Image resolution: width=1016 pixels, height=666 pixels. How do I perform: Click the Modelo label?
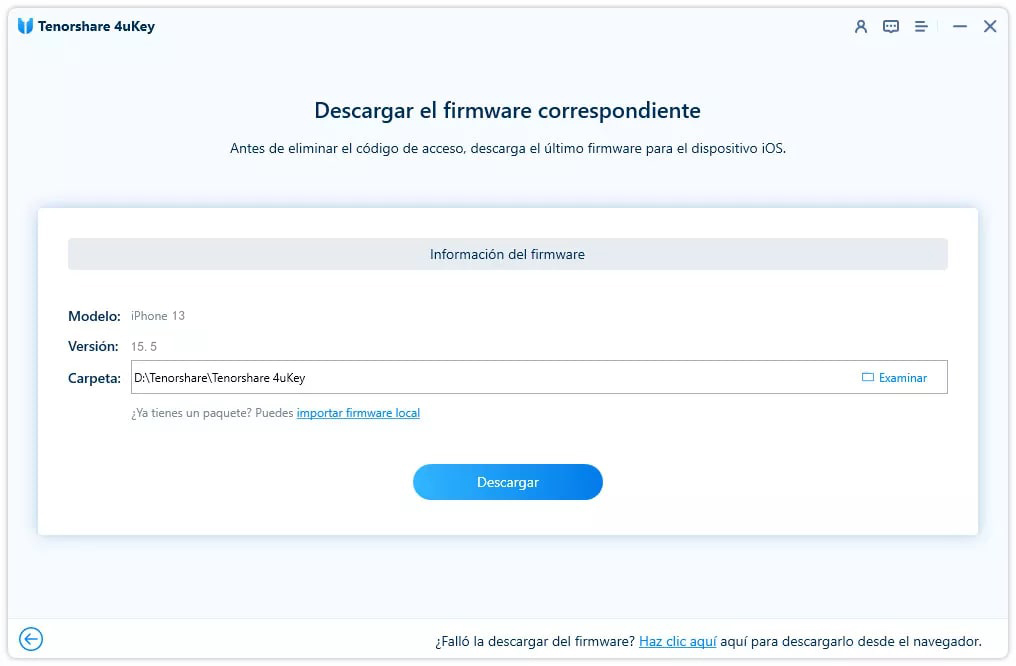93,315
